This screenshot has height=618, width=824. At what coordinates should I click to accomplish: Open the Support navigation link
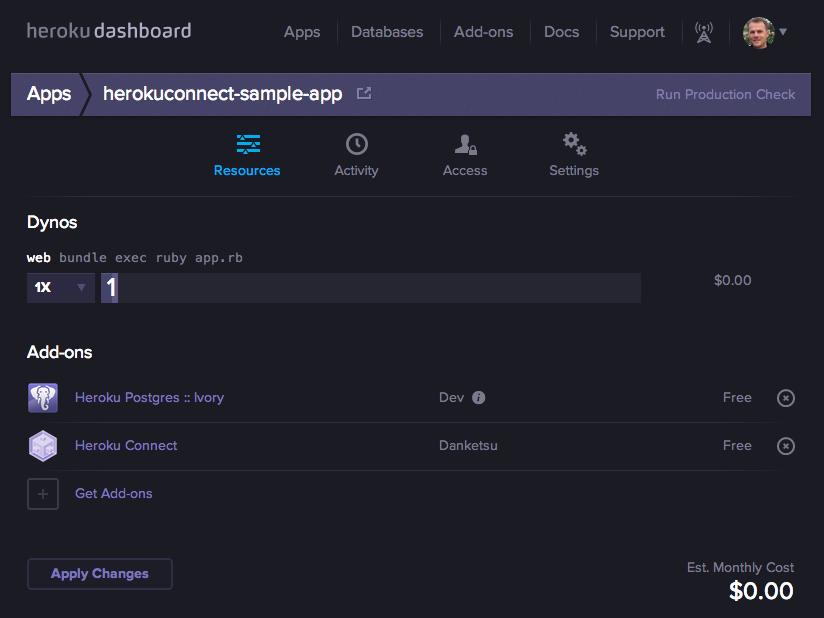pyautogui.click(x=637, y=32)
